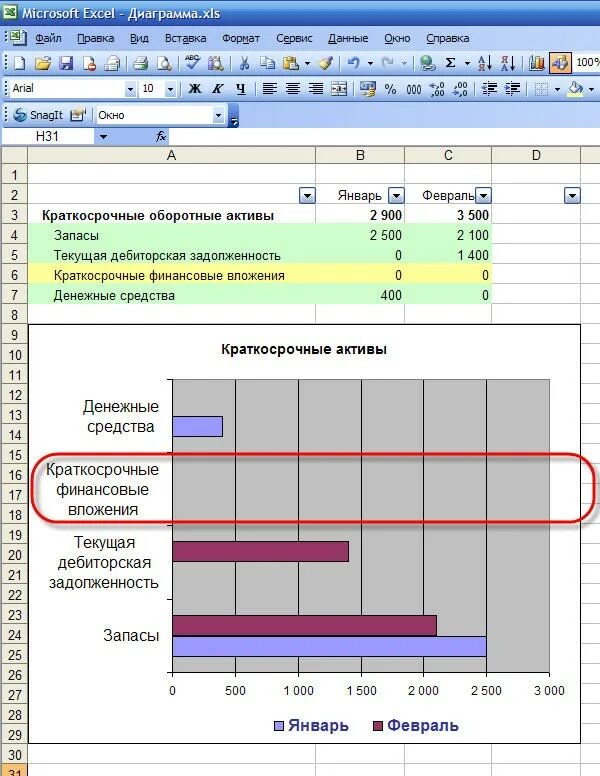
Task: Open the Январь autofilter dropdown
Action: pos(396,196)
